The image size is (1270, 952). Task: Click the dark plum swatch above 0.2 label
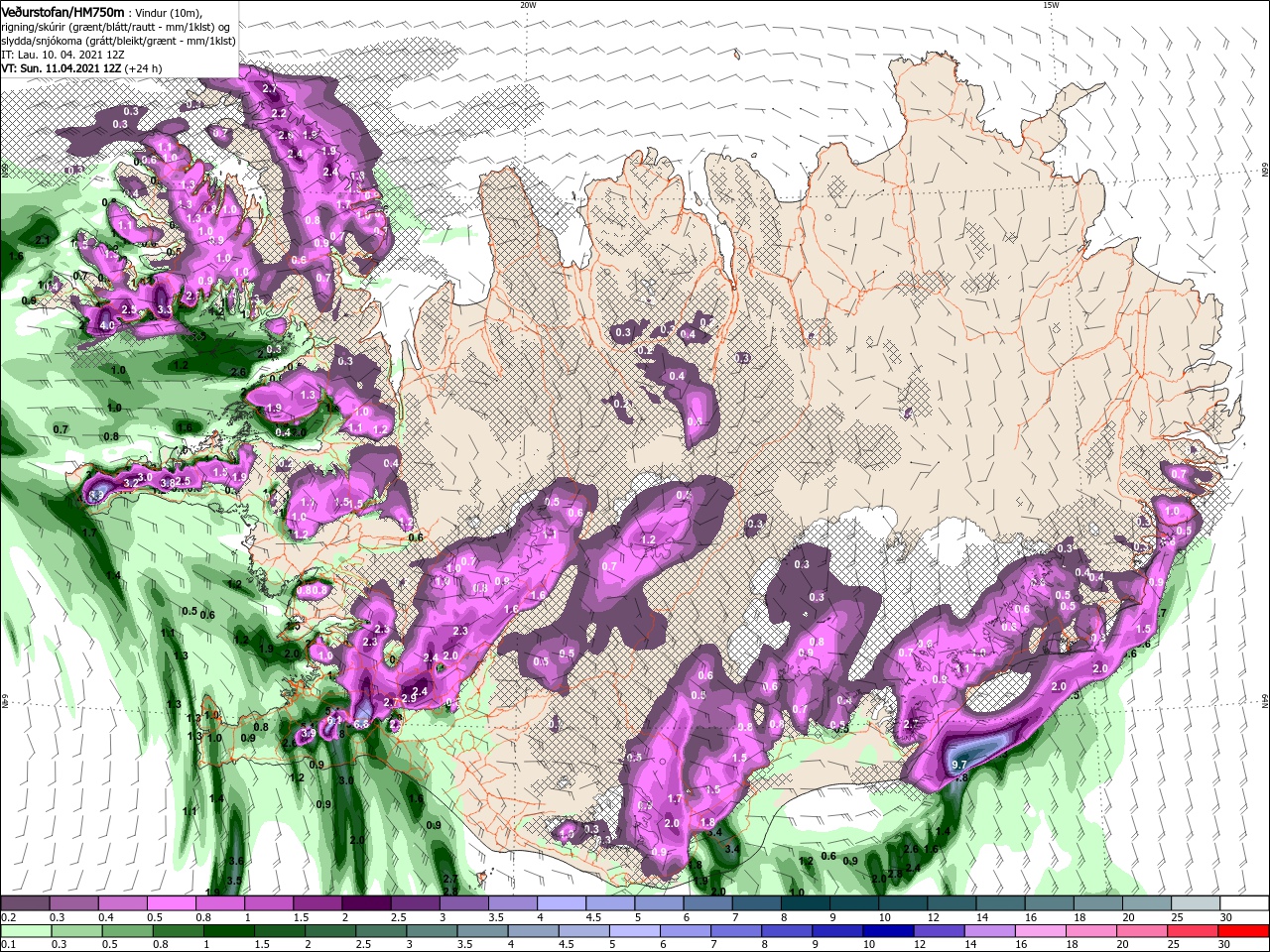[x=26, y=903]
